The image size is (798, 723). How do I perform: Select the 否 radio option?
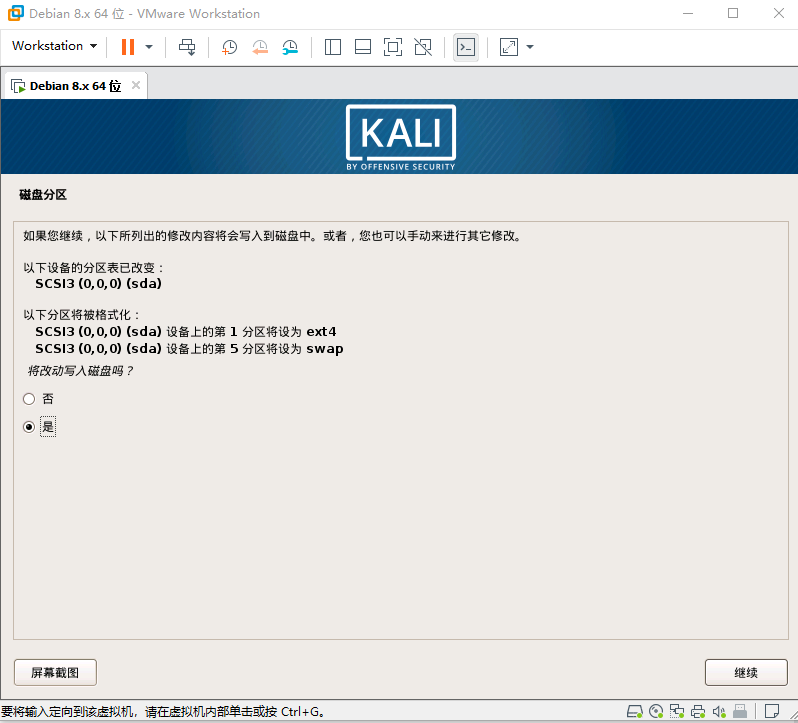coord(29,399)
